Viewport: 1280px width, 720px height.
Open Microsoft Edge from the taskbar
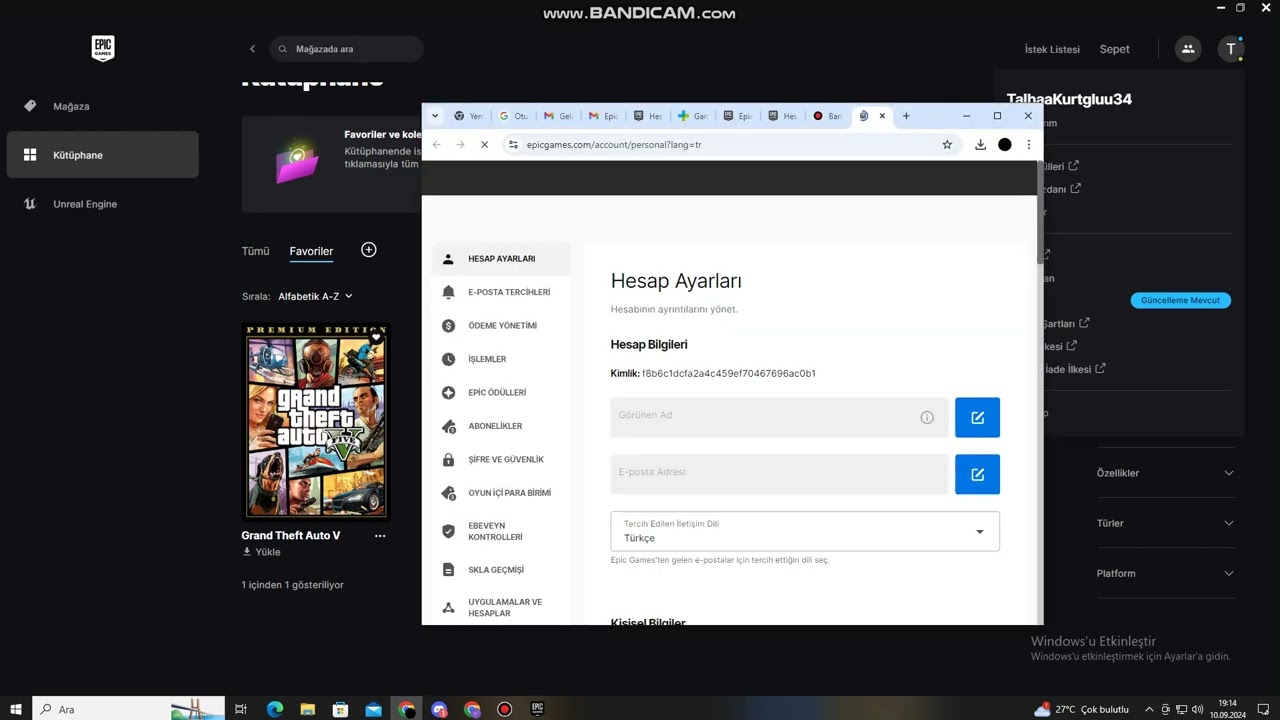point(275,709)
